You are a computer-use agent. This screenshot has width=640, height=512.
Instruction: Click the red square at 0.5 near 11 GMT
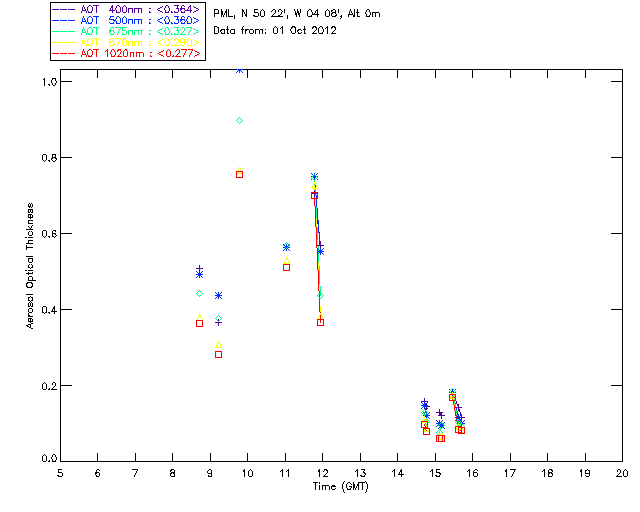tap(287, 267)
